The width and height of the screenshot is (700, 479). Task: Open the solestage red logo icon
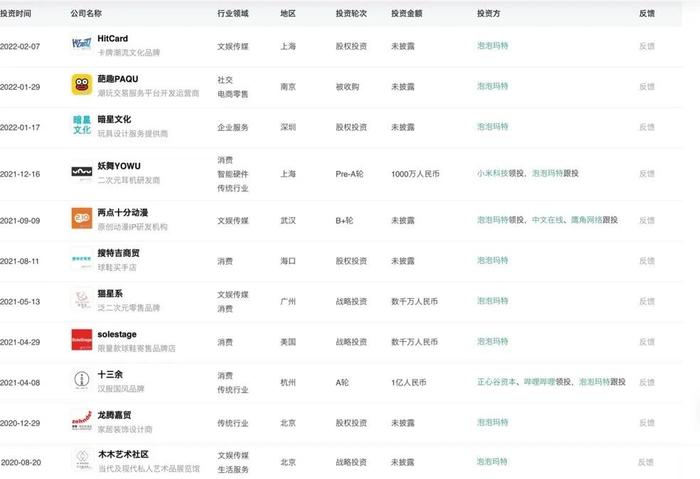[82, 340]
